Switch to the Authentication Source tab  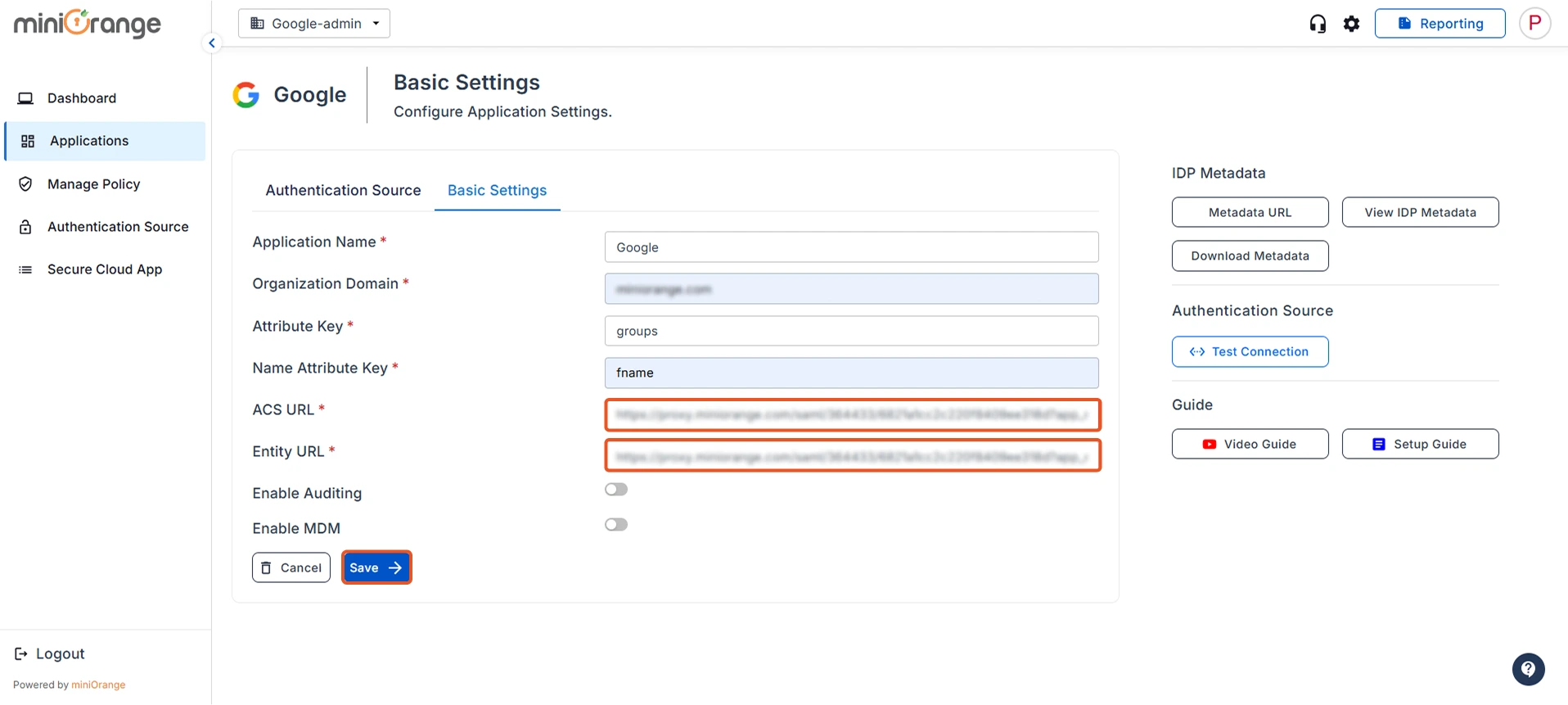point(343,190)
